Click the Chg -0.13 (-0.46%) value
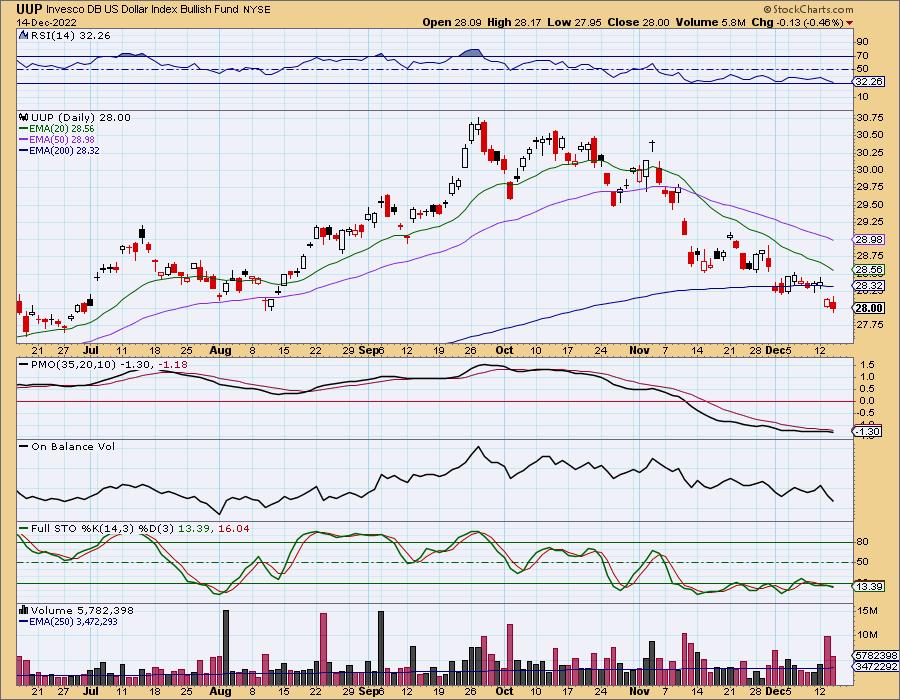This screenshot has width=900, height=700. tap(797, 22)
